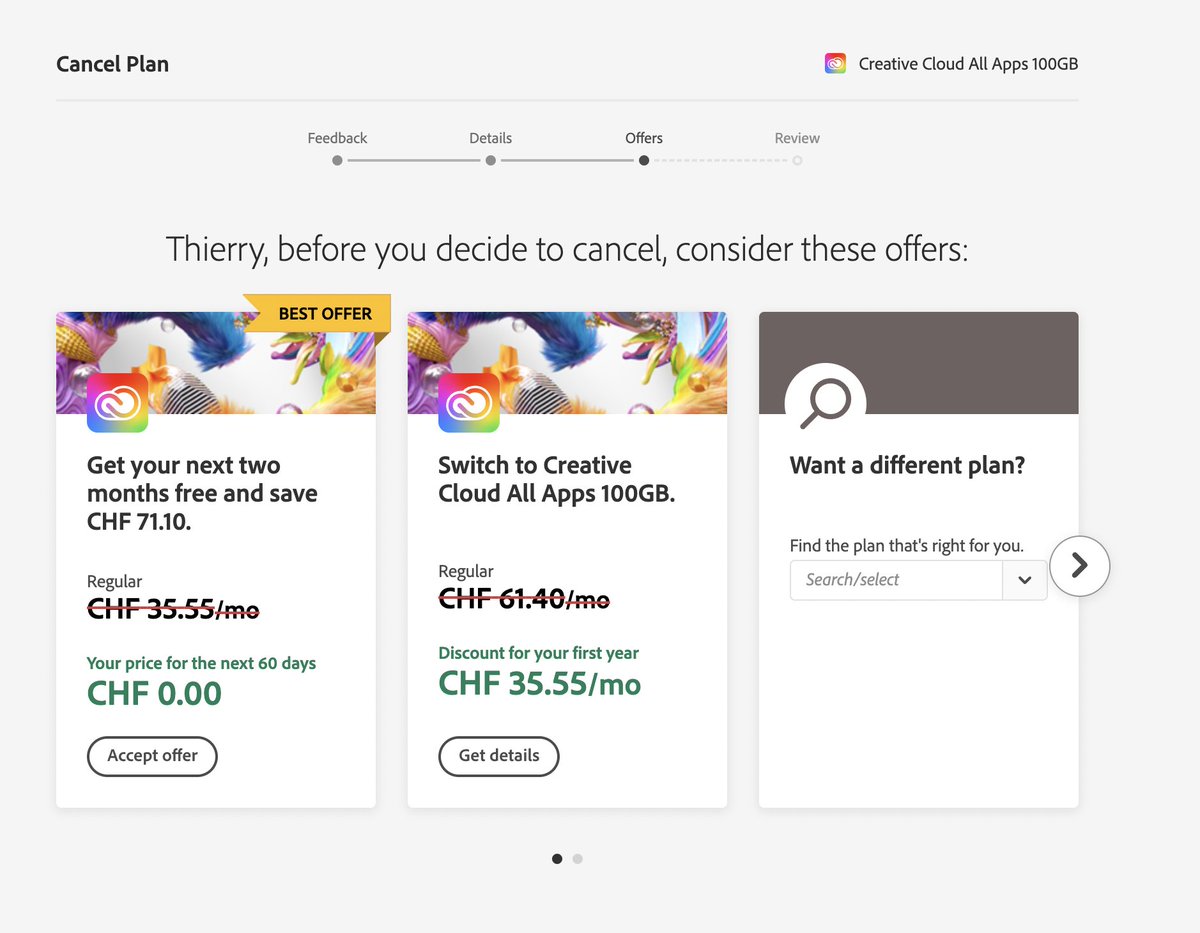The width and height of the screenshot is (1200, 933).
Task: Click the magnifying glass icon on different plan card
Action: tap(825, 403)
